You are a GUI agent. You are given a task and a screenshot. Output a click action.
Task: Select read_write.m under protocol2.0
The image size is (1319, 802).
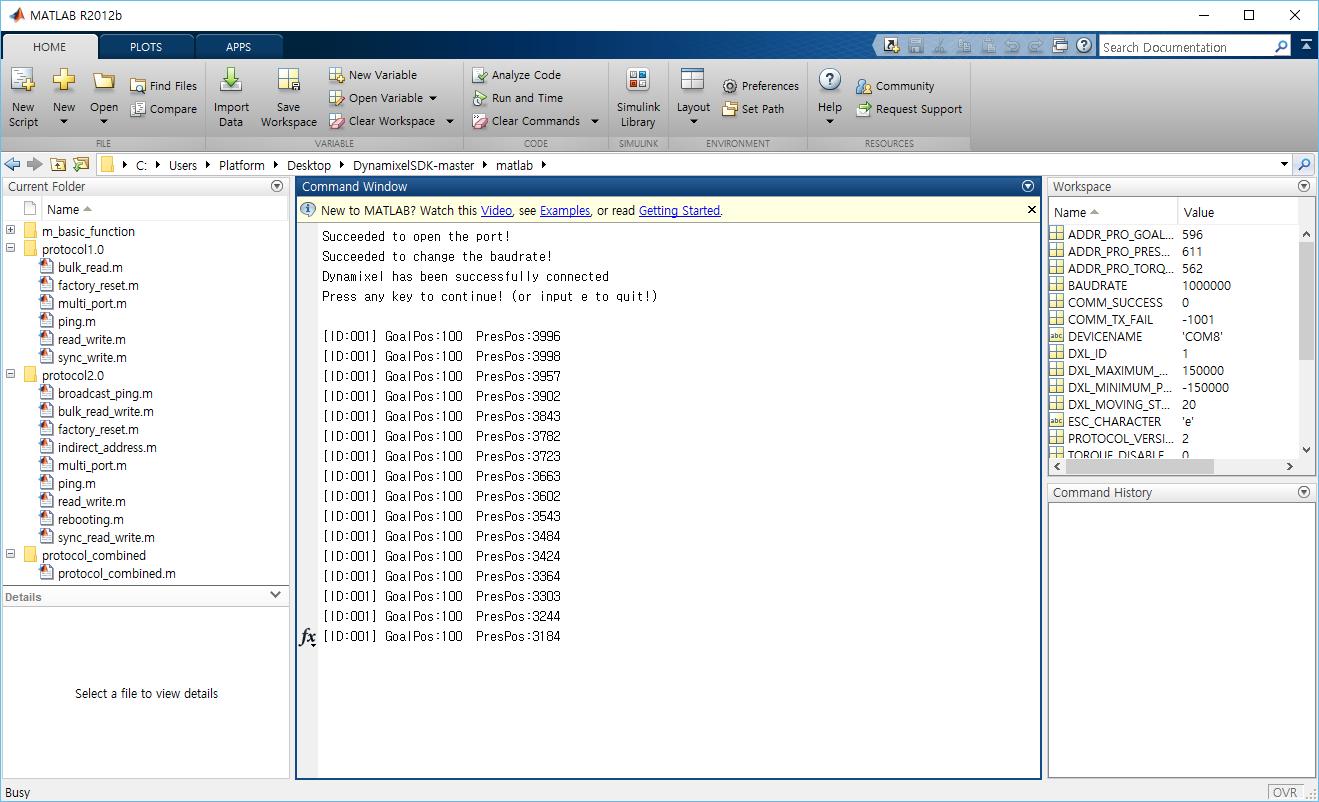click(x=91, y=501)
